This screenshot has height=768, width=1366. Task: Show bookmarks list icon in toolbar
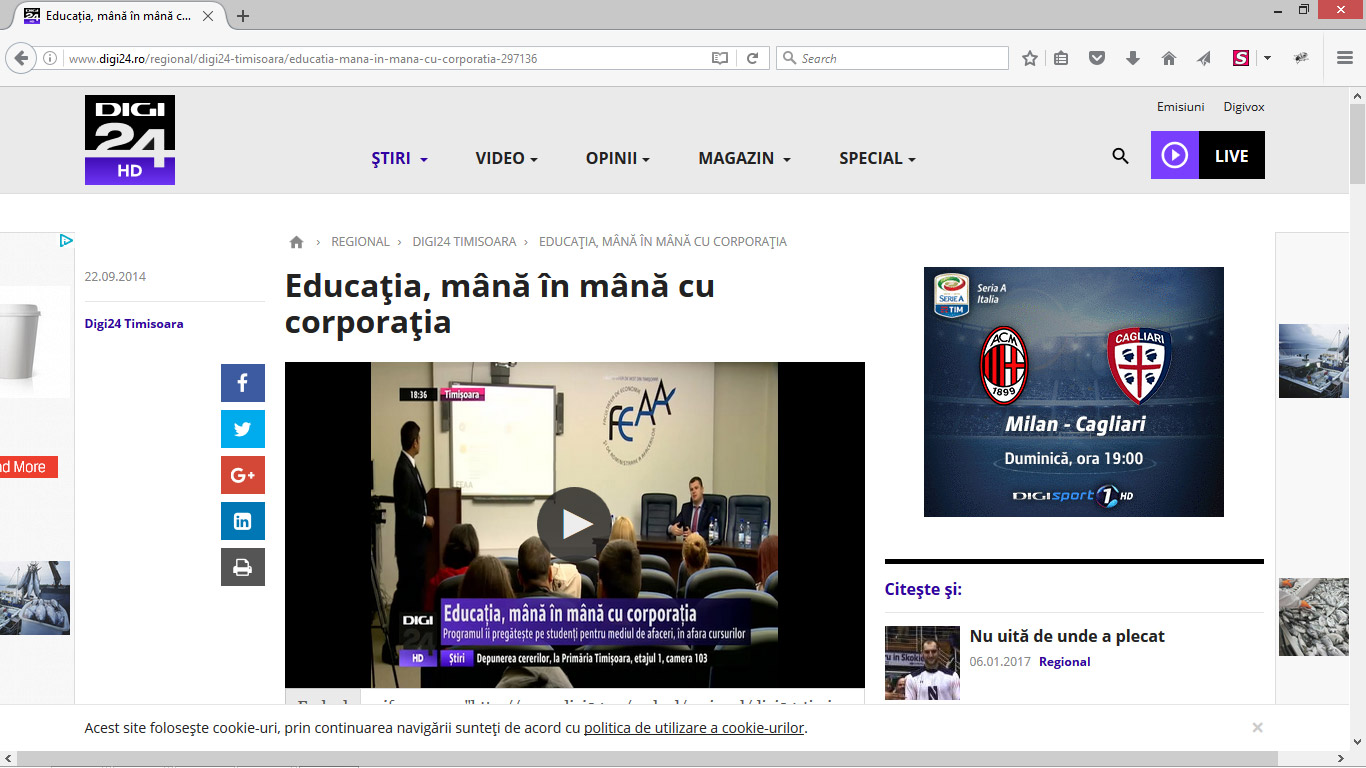(1061, 58)
